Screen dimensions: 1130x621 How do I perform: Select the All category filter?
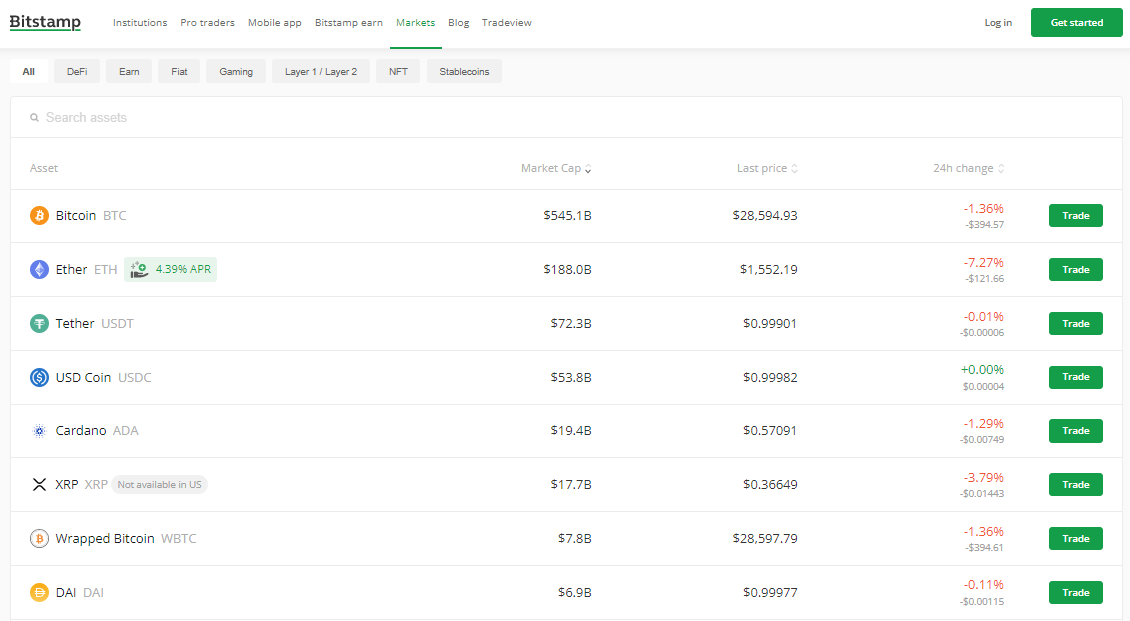[29, 71]
